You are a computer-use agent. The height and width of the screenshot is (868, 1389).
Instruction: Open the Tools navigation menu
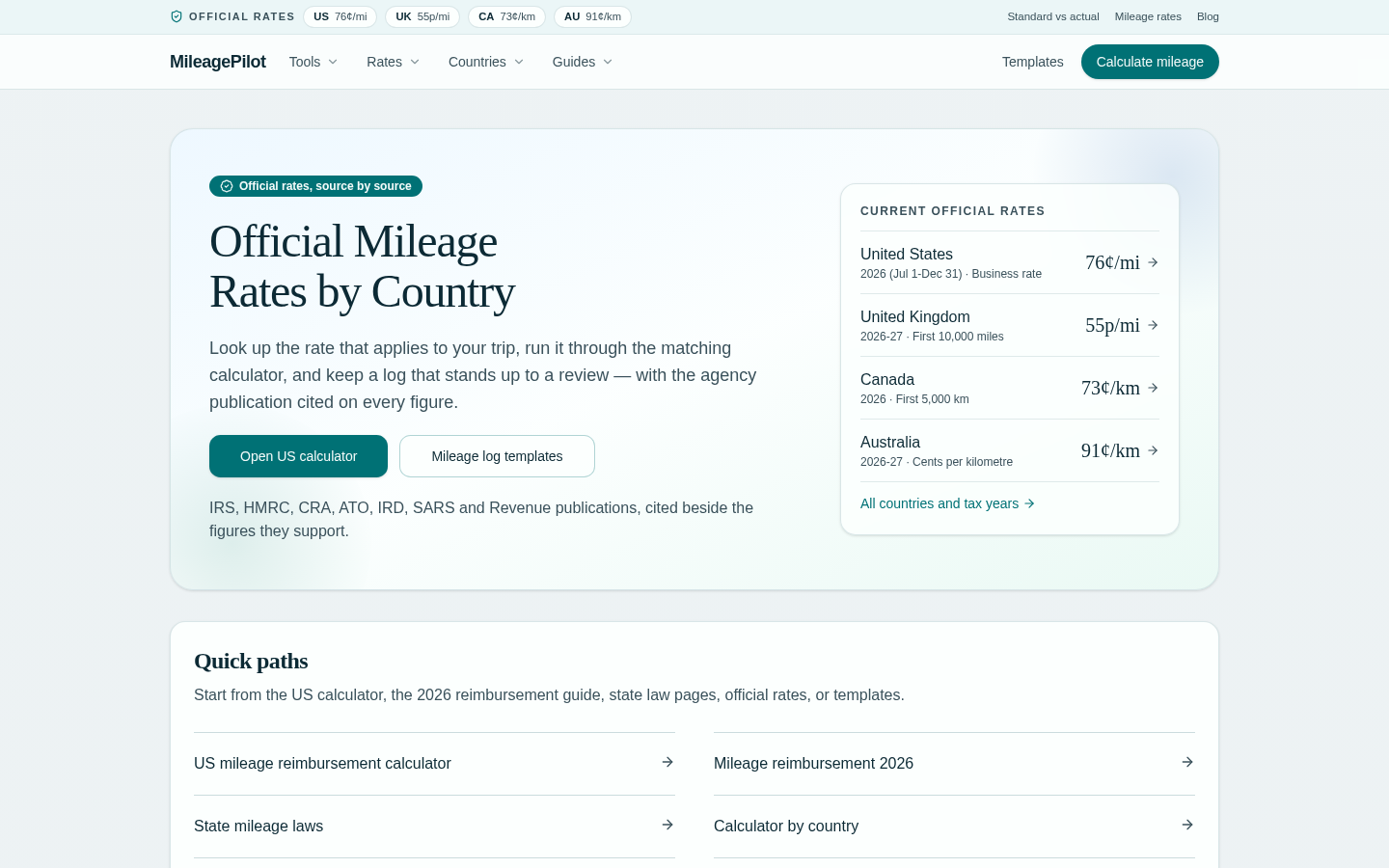313,62
